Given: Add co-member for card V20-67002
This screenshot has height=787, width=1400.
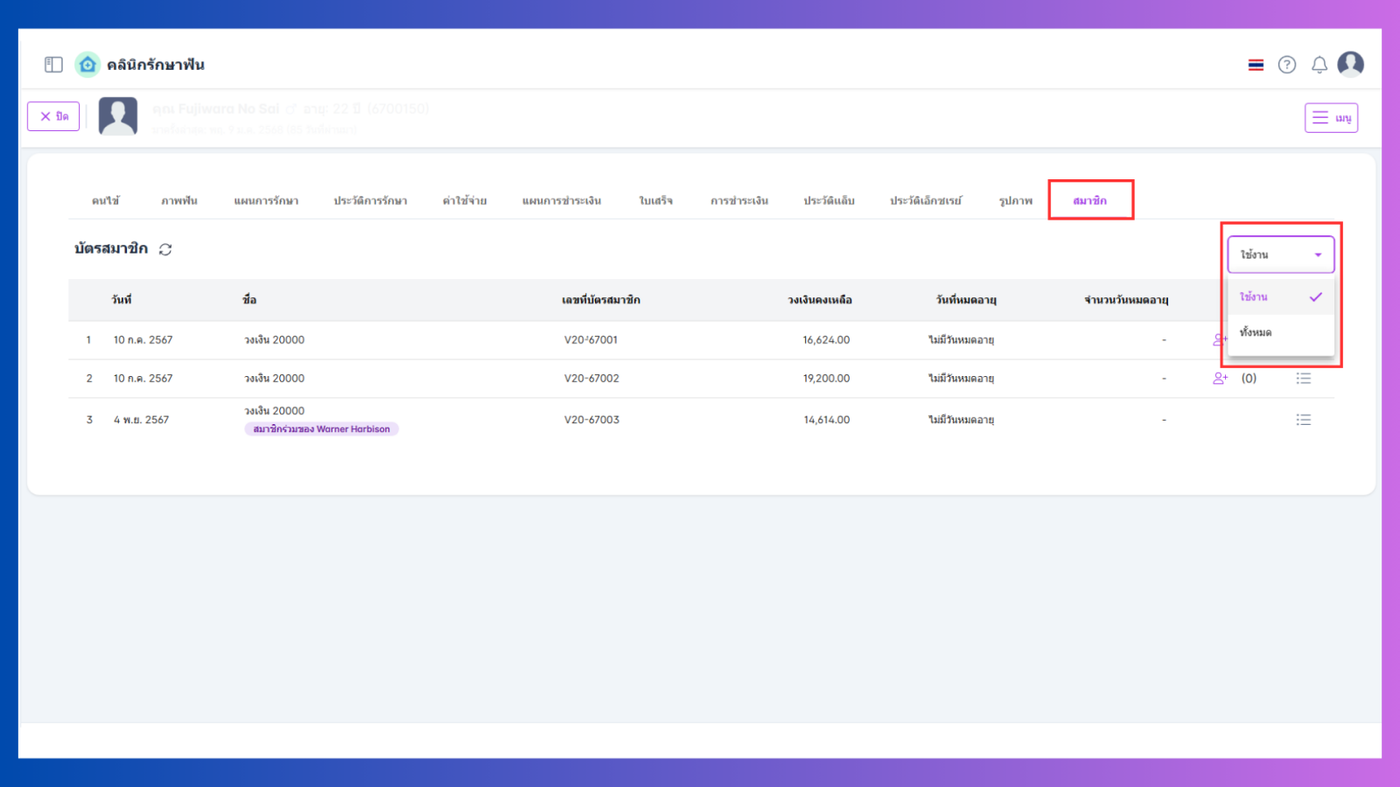Looking at the screenshot, I should click(x=1220, y=378).
